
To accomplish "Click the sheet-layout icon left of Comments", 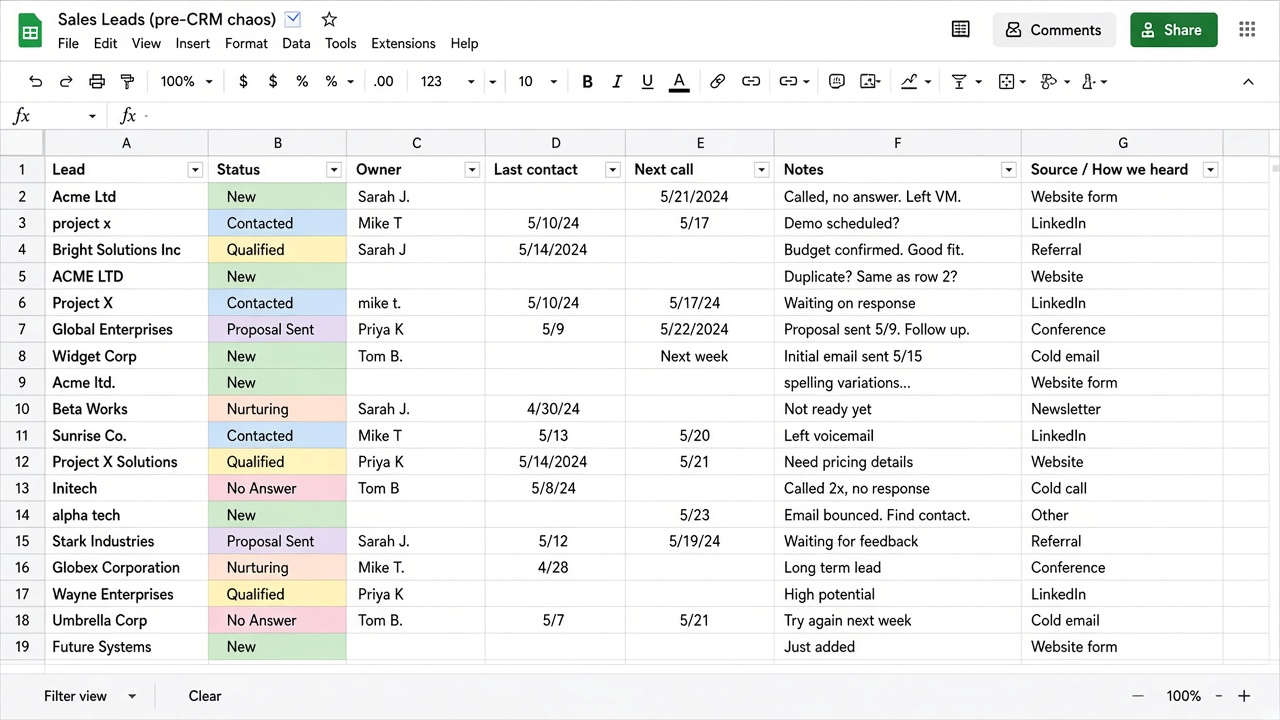I will [x=961, y=30].
